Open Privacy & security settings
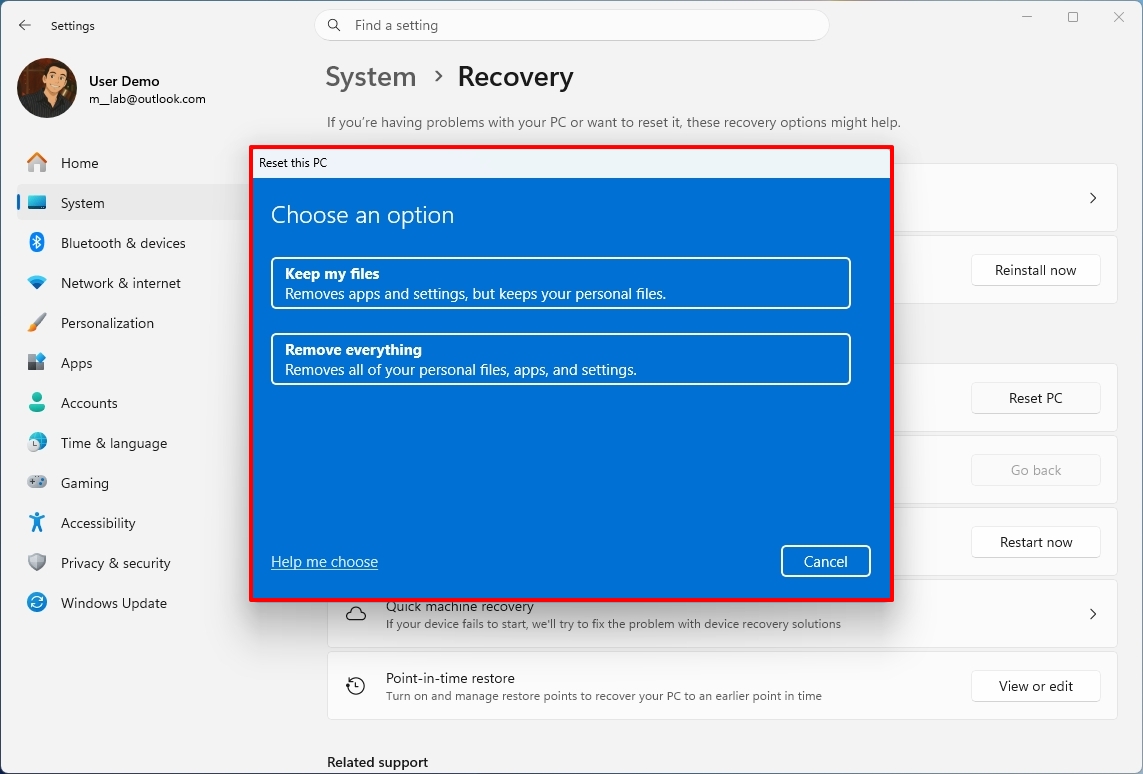The image size is (1143, 774). click(x=133, y=563)
